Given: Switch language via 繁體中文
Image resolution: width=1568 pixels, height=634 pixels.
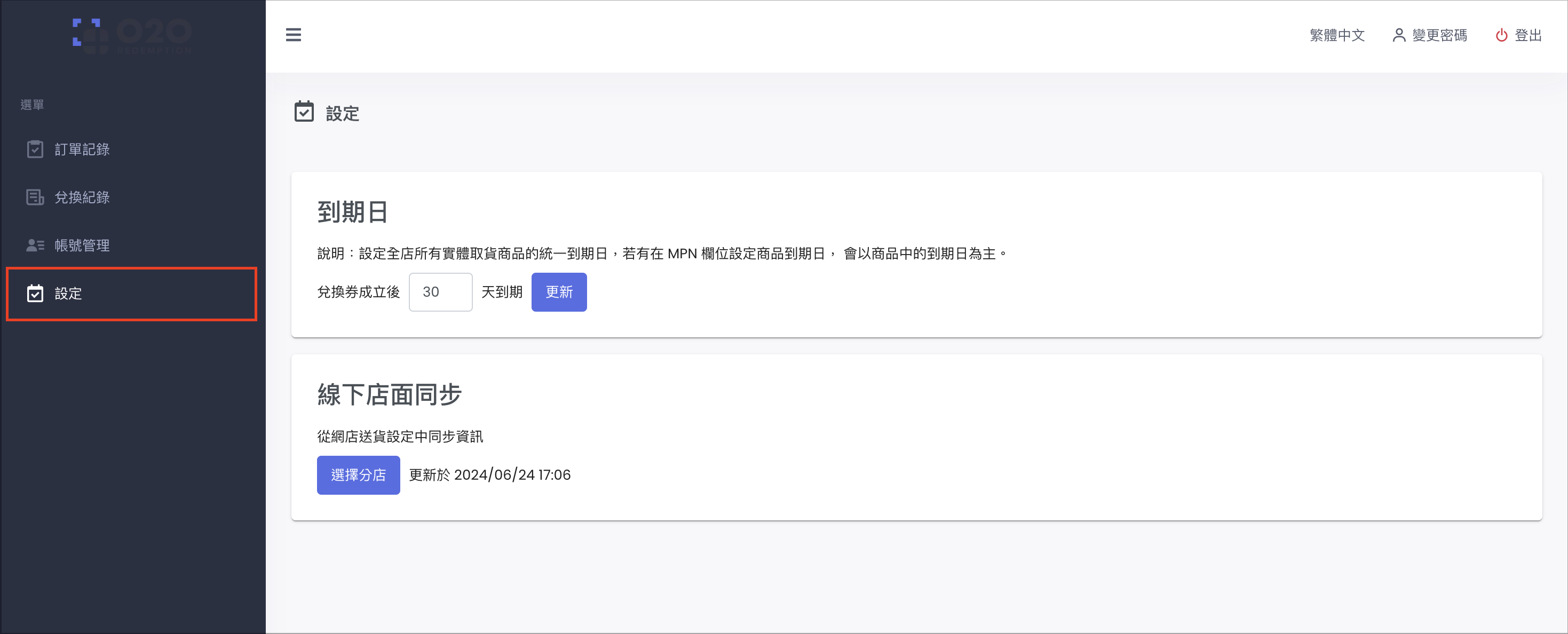Looking at the screenshot, I should pyautogui.click(x=1337, y=35).
